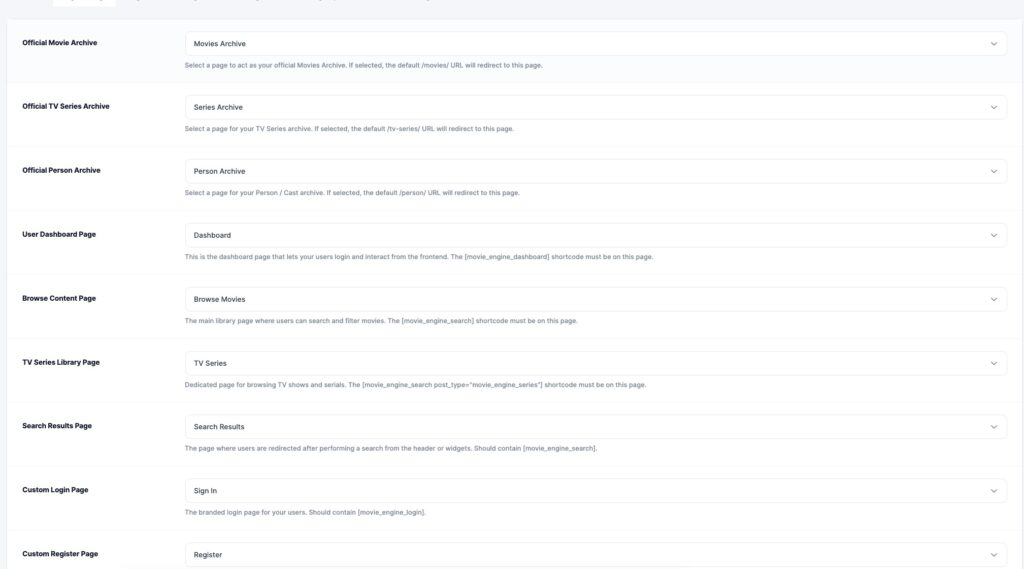
Task: Click the chevron arrow beside Movies Archive
Action: click(993, 44)
